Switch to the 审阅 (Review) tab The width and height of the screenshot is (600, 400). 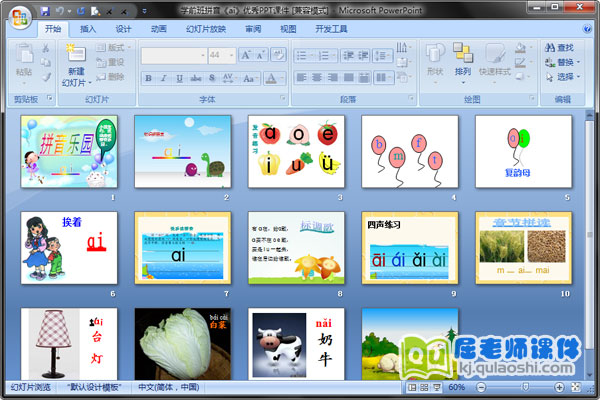253,29
